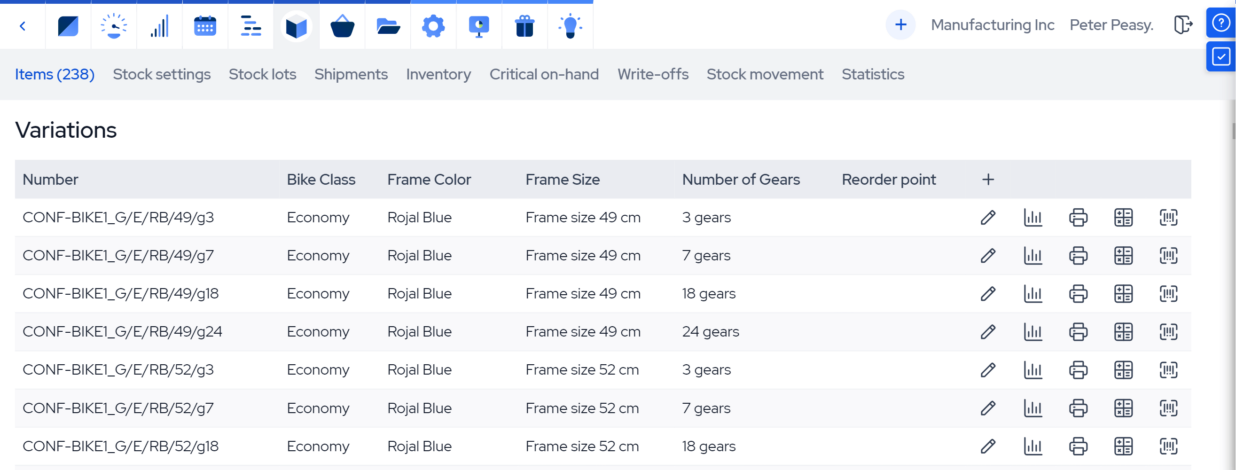Add a new column with plus header
The height and width of the screenshot is (470, 1236).
[988, 180]
